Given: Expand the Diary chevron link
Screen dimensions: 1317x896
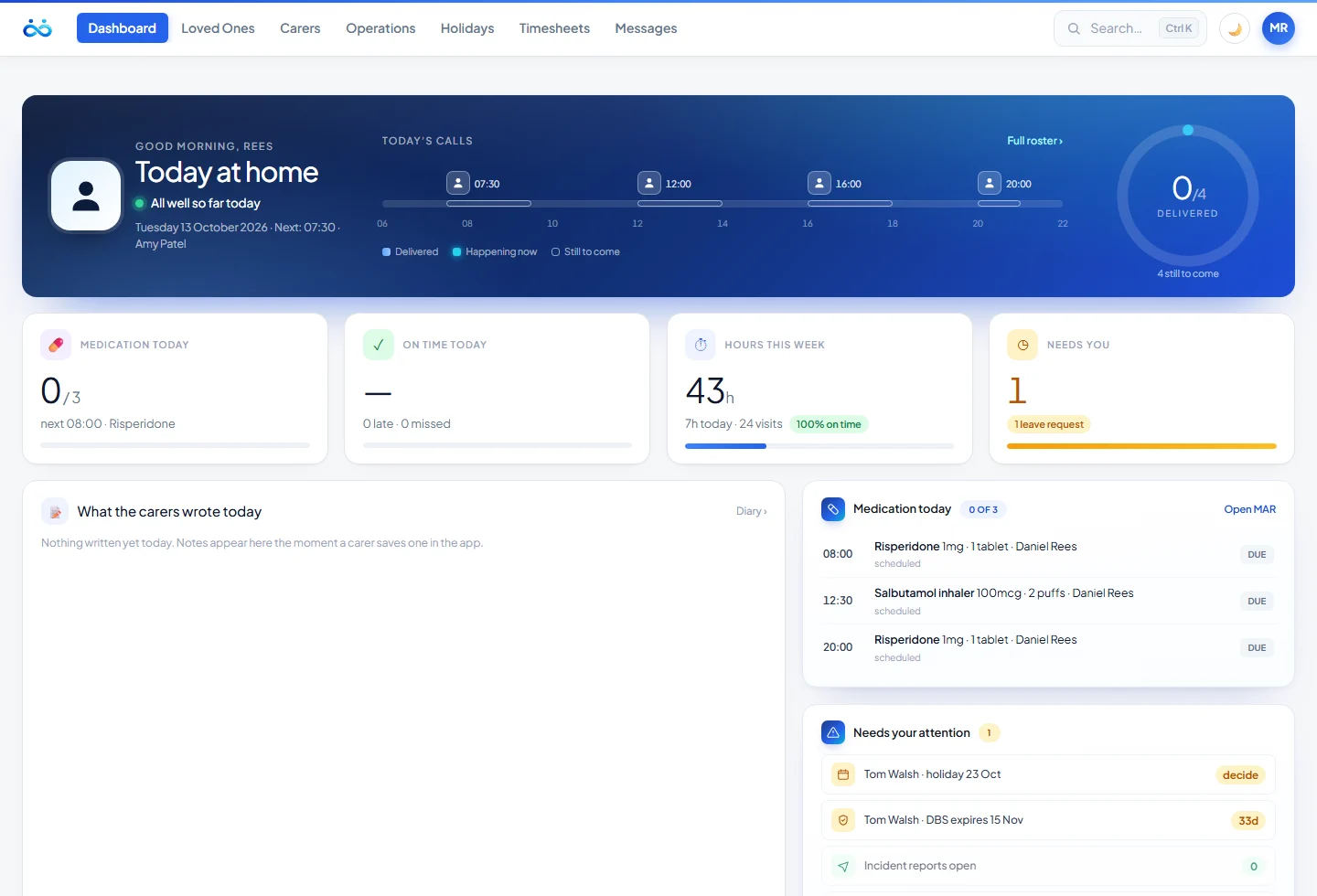Looking at the screenshot, I should [x=752, y=511].
